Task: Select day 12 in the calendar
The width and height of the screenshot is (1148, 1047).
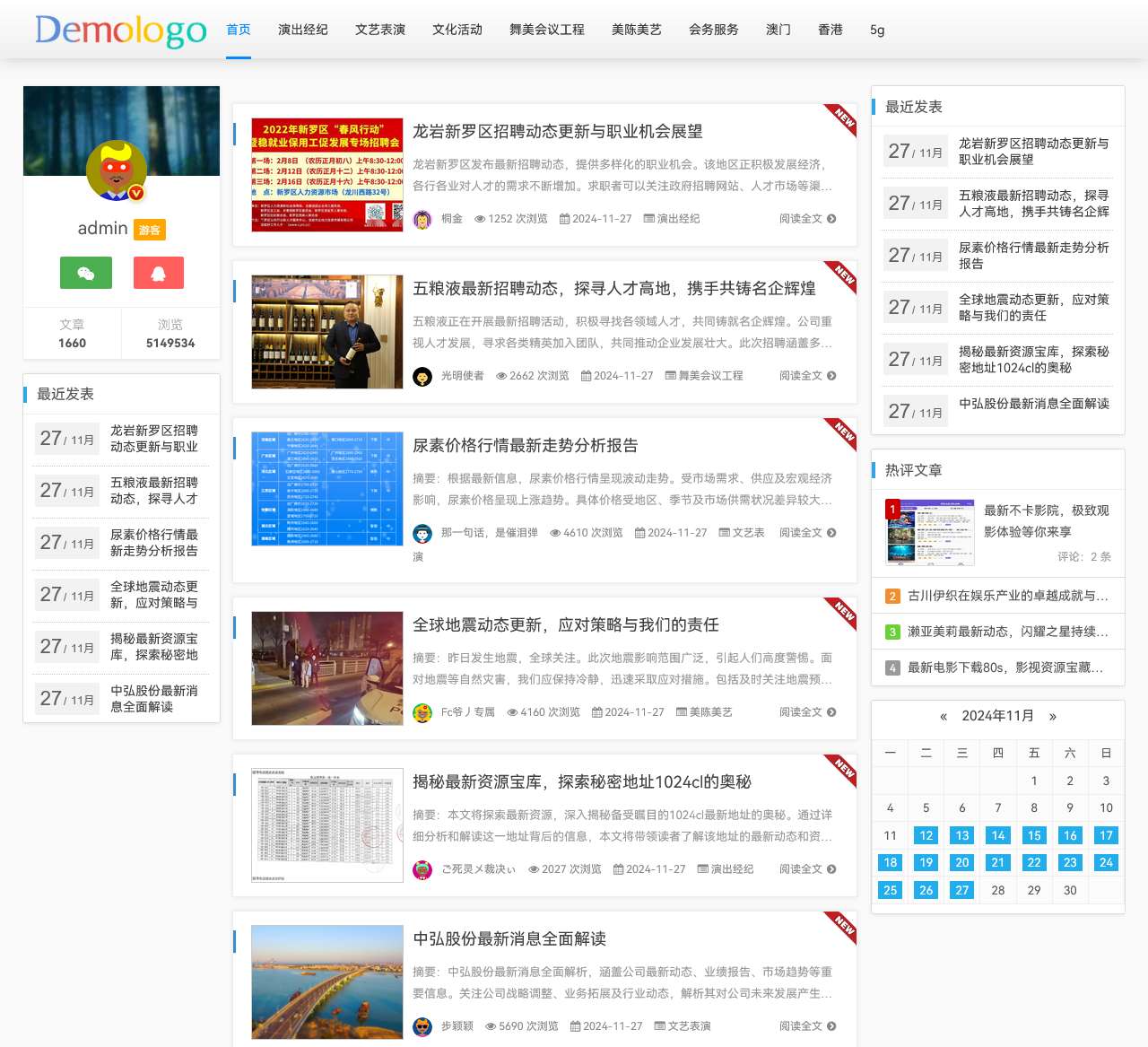Action: tap(926, 835)
